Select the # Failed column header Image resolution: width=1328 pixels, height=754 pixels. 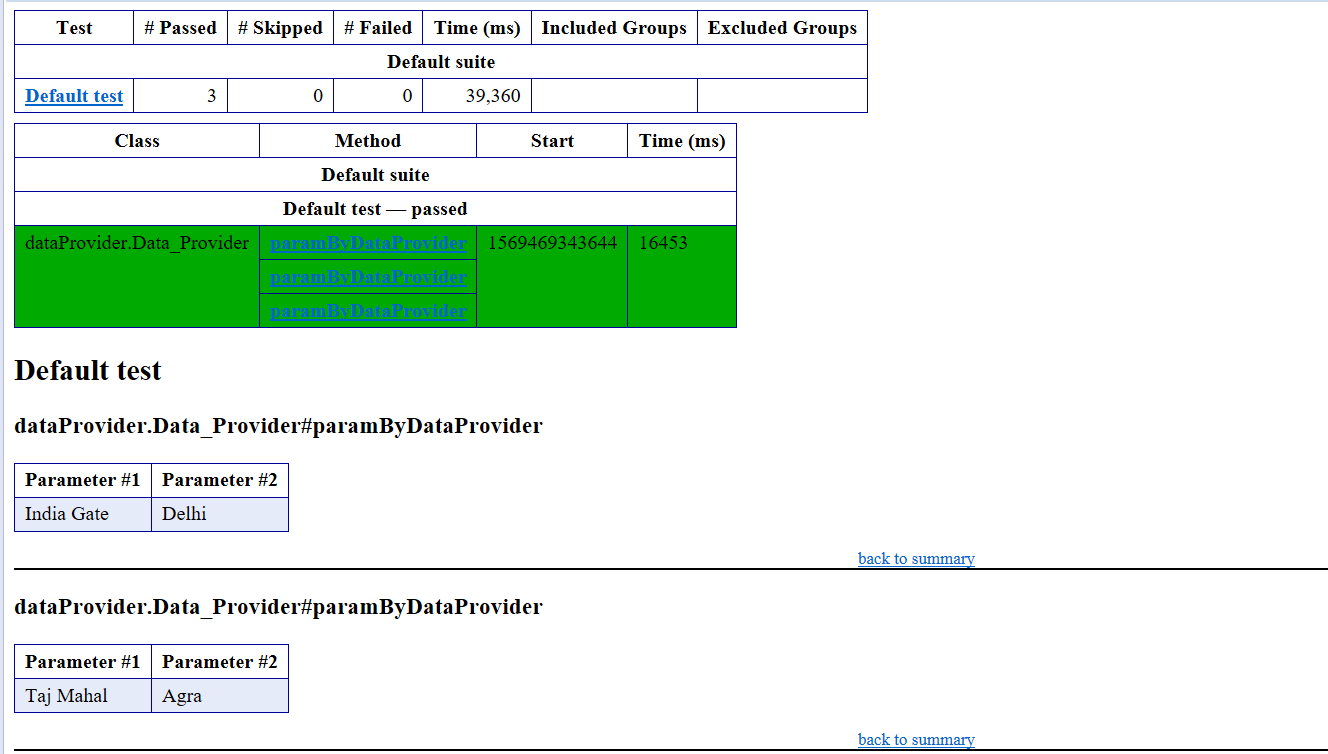(x=378, y=27)
